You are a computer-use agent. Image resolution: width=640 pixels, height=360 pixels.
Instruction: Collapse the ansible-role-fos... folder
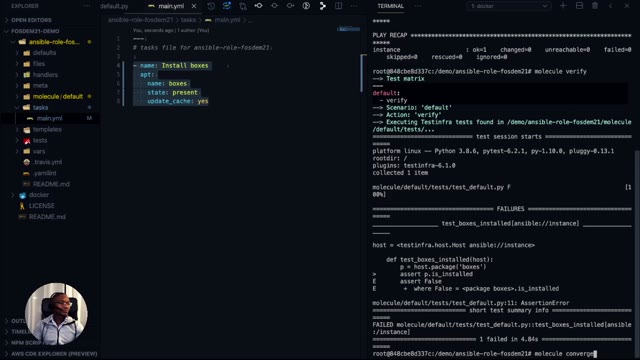click(x=54, y=42)
